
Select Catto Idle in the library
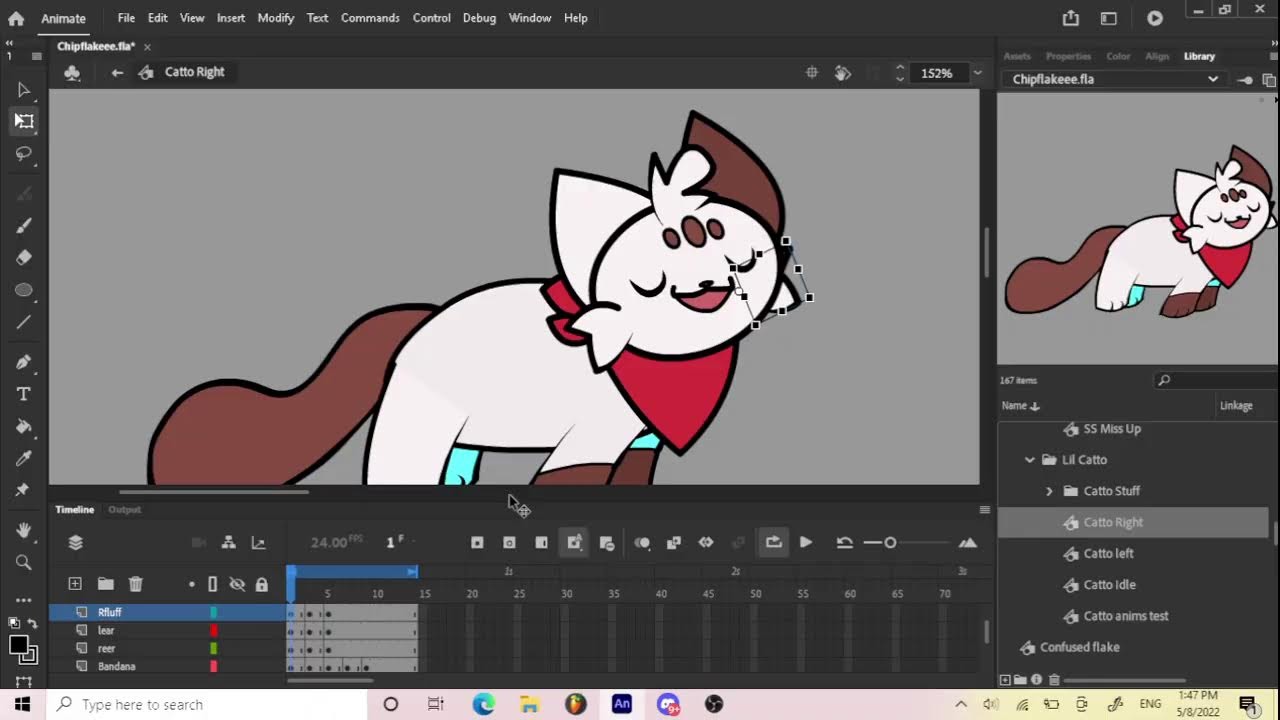click(x=1109, y=585)
